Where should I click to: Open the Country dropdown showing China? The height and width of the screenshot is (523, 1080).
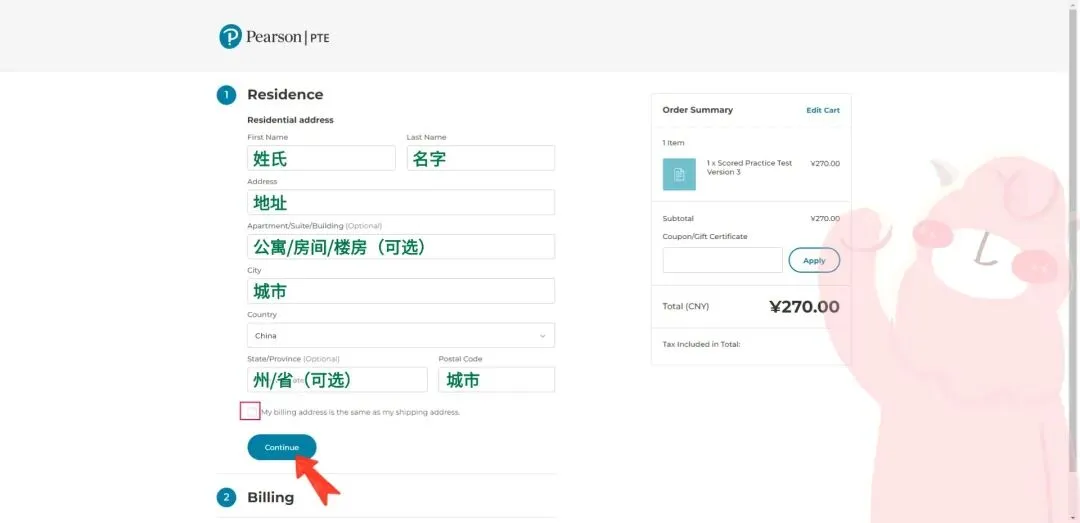[401, 336]
